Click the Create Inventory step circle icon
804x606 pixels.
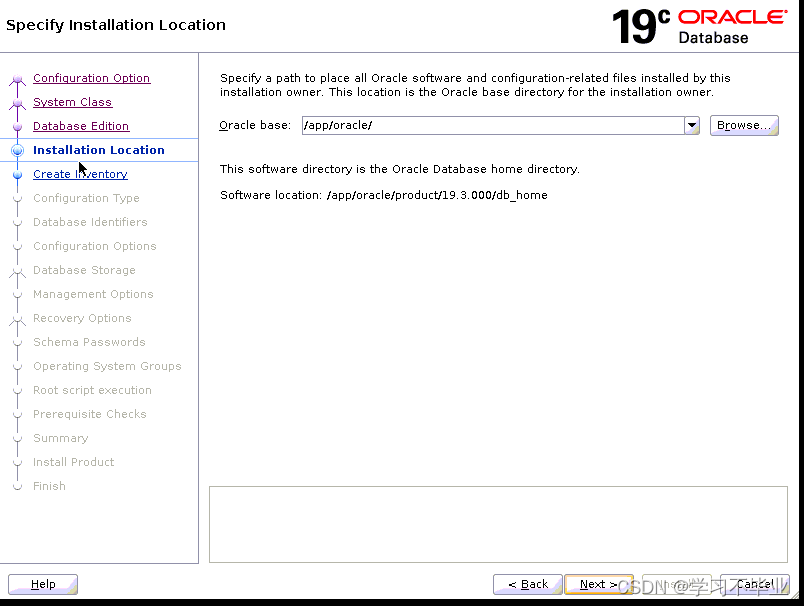17,174
